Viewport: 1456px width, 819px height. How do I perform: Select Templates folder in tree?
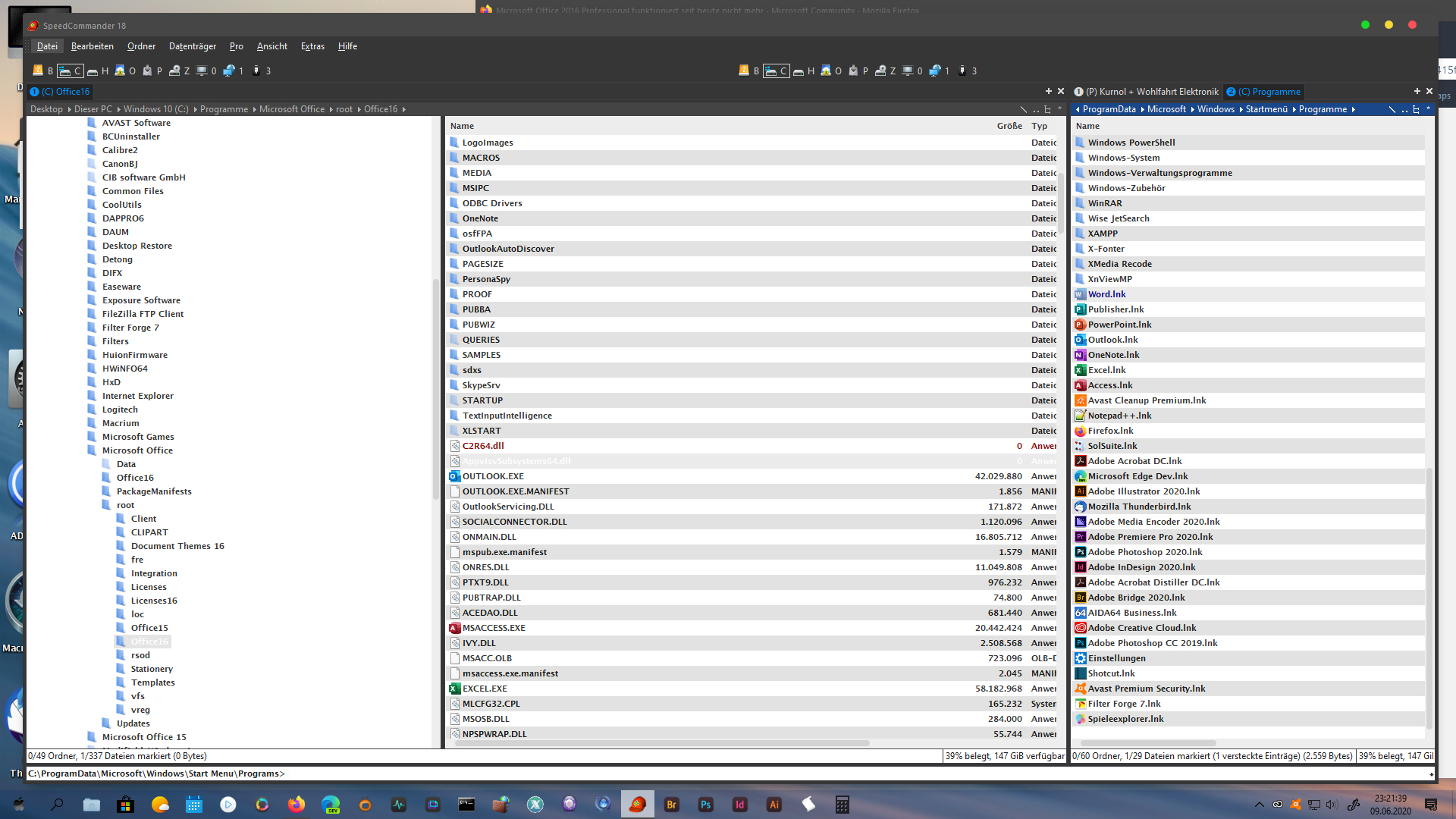point(152,682)
